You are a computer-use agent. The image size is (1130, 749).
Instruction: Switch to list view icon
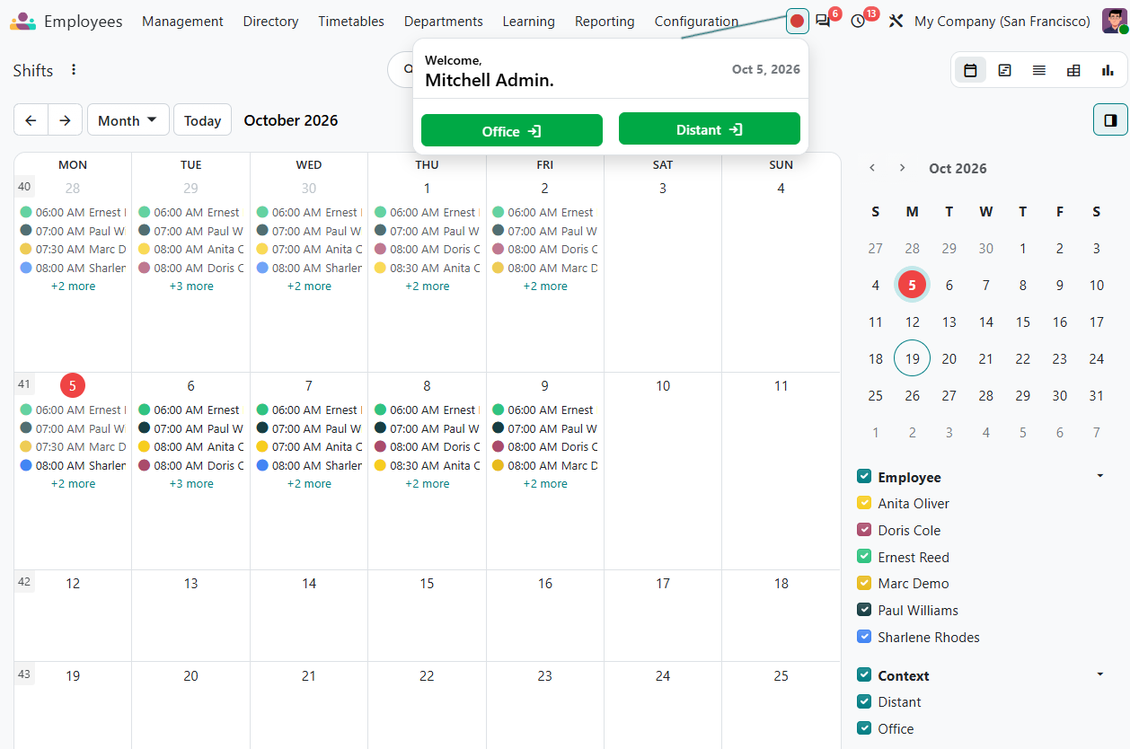click(x=1038, y=70)
